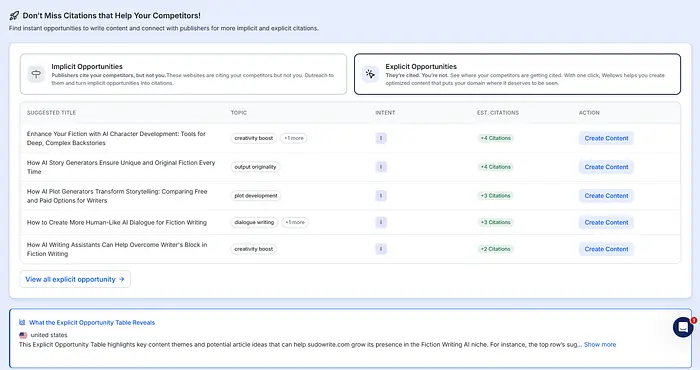Click intent badge for Story Generators row
The height and width of the screenshot is (370, 700).
(381, 167)
